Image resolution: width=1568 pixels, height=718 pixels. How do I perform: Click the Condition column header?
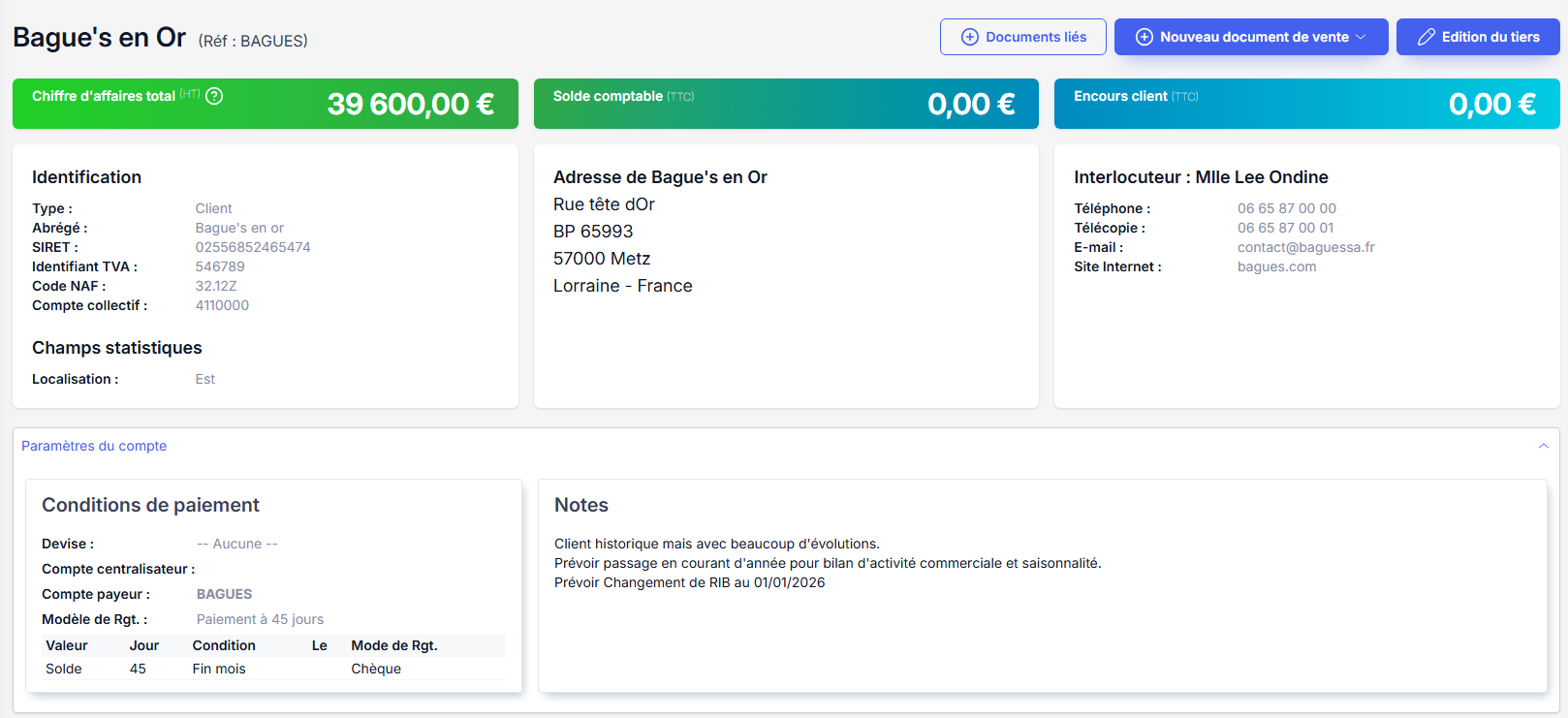click(224, 645)
